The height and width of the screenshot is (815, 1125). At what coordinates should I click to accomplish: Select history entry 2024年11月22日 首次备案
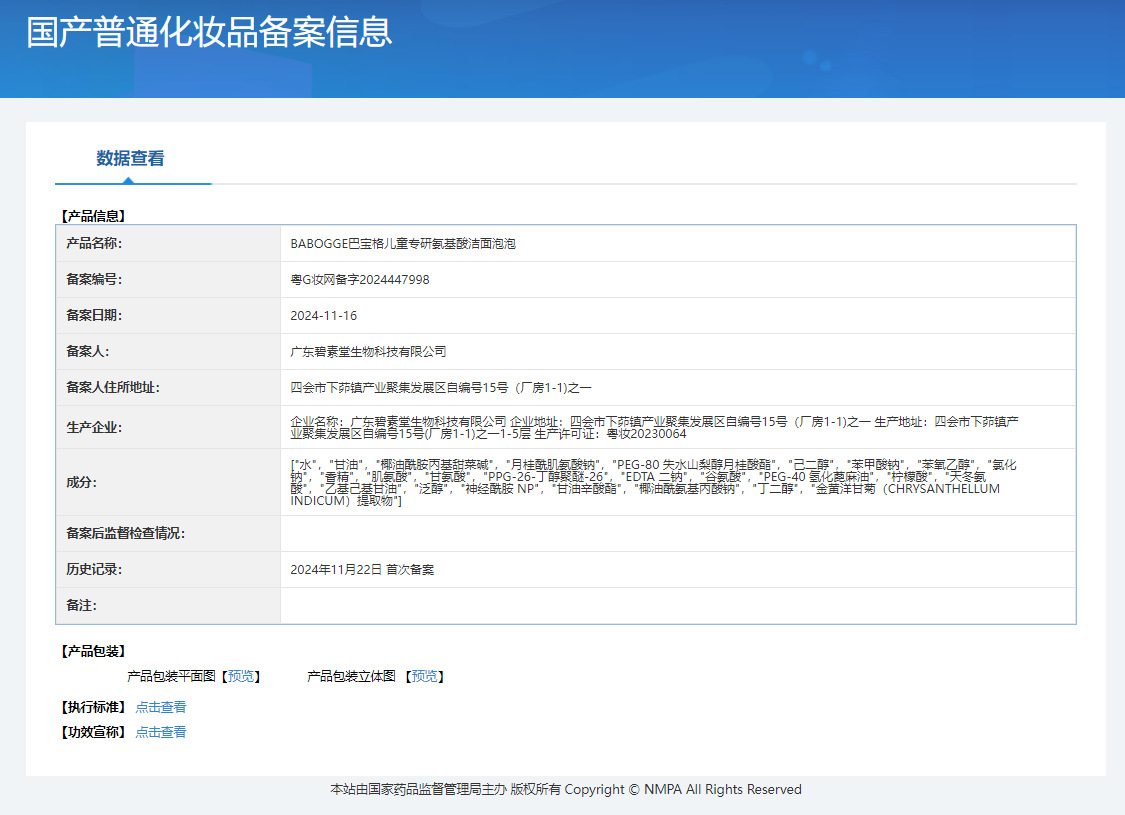click(362, 570)
